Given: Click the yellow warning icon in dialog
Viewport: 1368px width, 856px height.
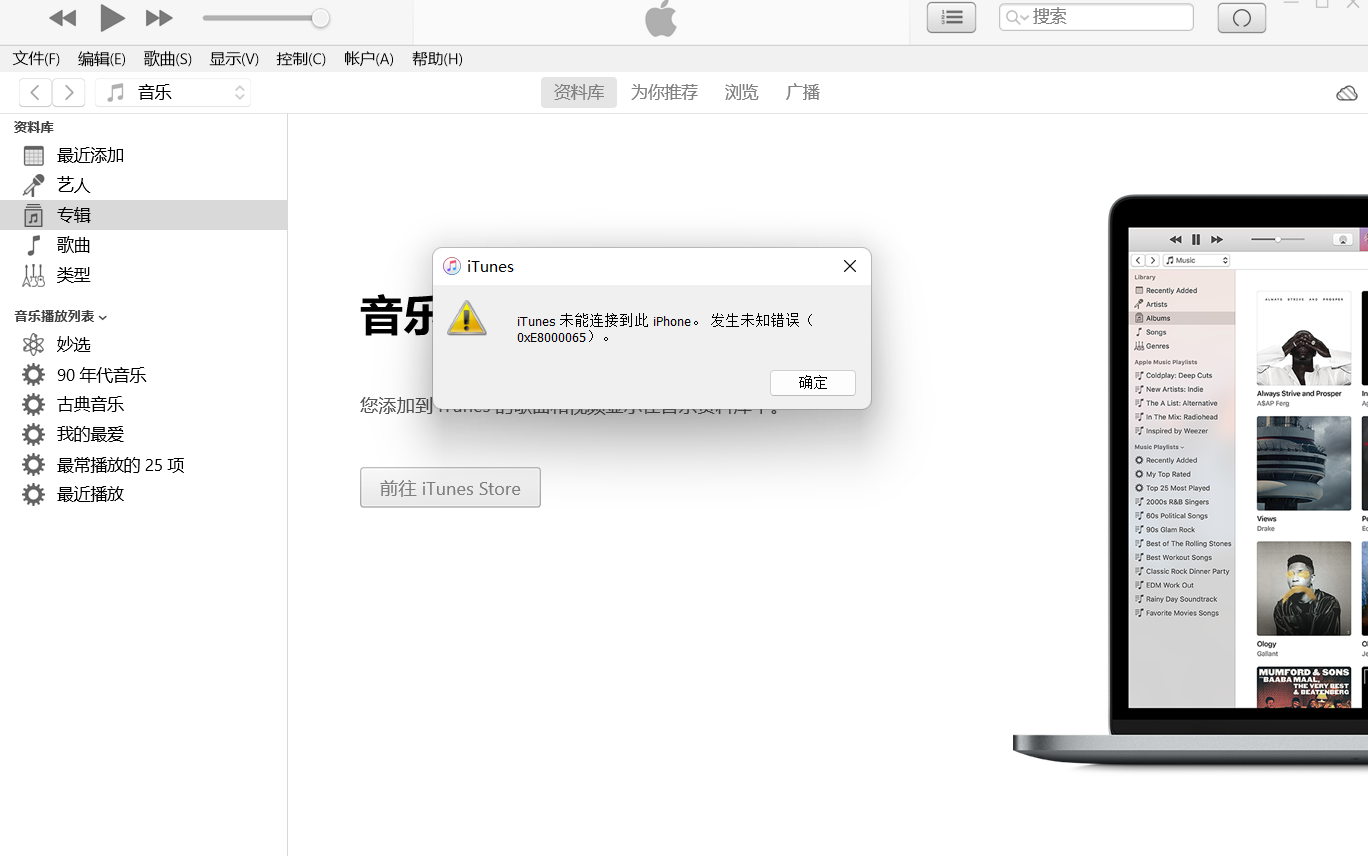Looking at the screenshot, I should tap(466, 319).
